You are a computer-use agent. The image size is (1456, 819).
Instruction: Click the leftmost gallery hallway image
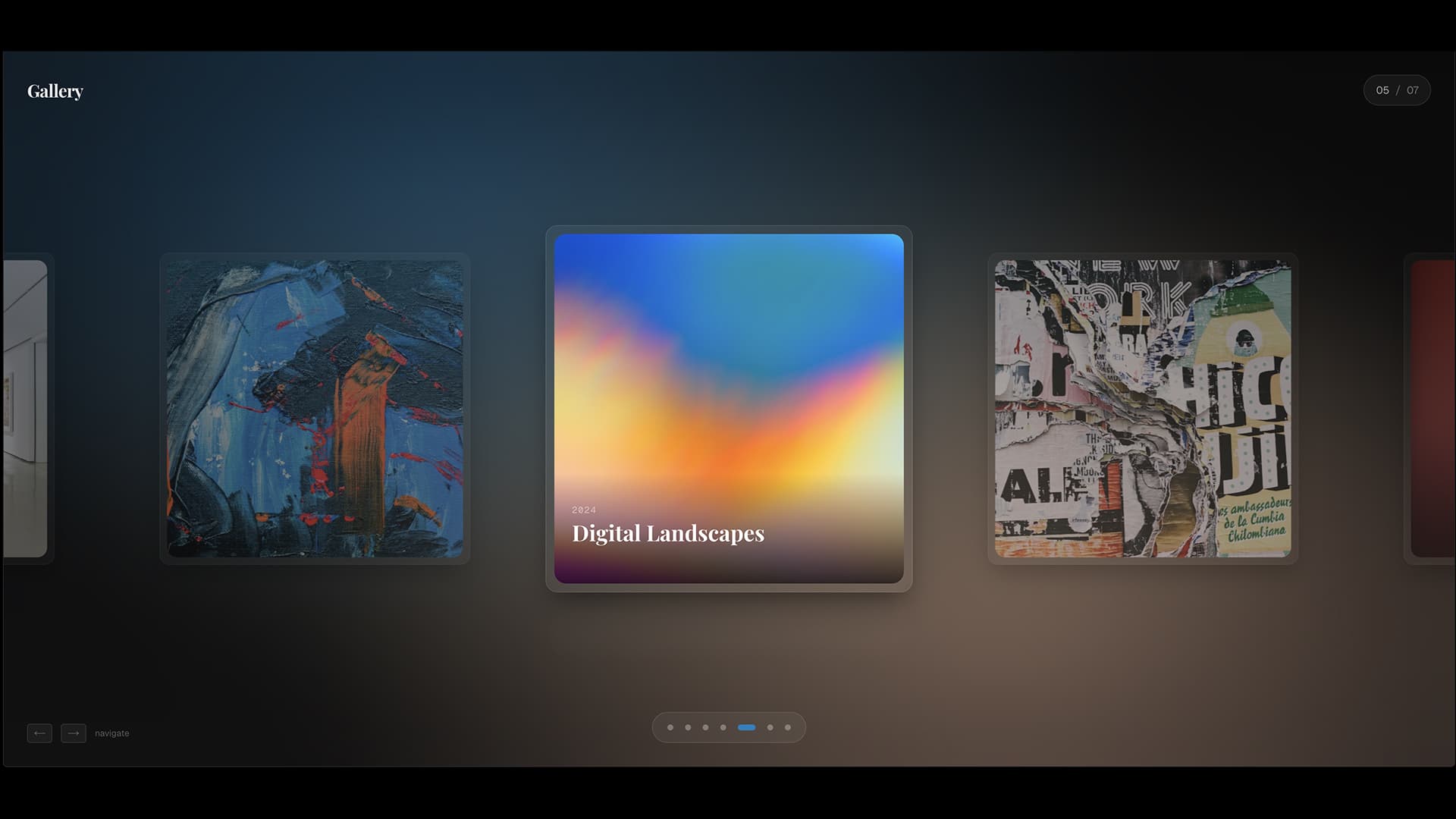pos(23,409)
